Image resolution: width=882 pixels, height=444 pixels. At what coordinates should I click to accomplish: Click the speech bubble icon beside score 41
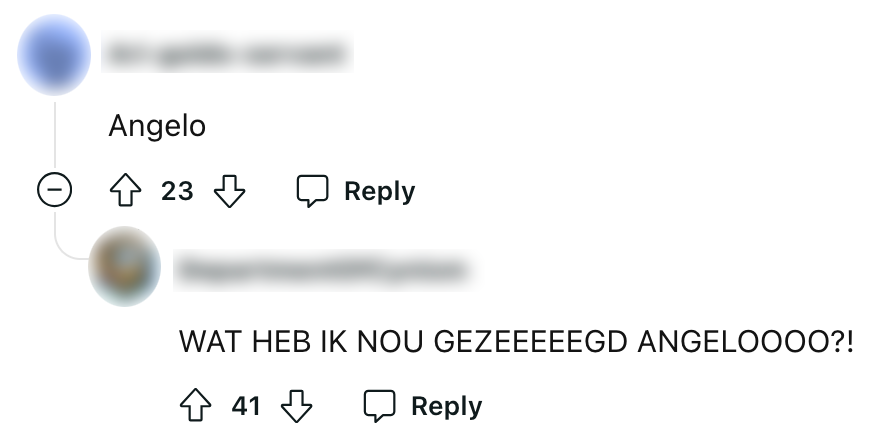pyautogui.click(x=380, y=406)
